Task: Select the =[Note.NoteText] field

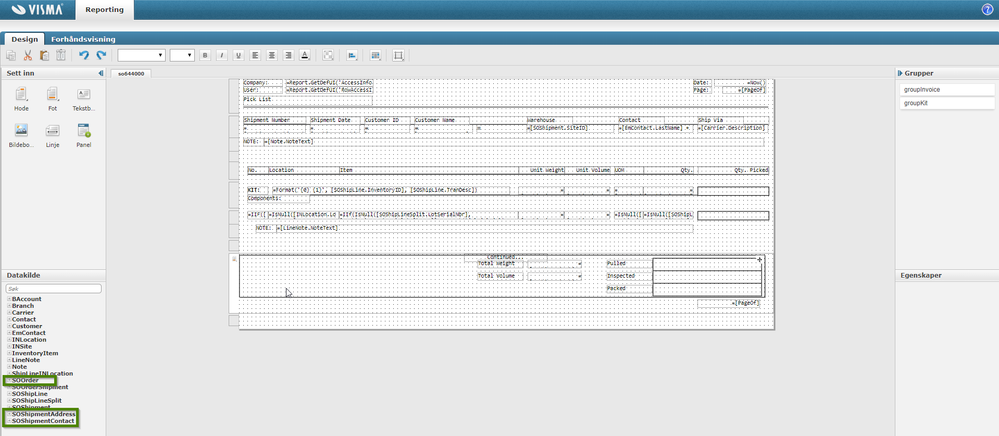Action: coord(513,141)
